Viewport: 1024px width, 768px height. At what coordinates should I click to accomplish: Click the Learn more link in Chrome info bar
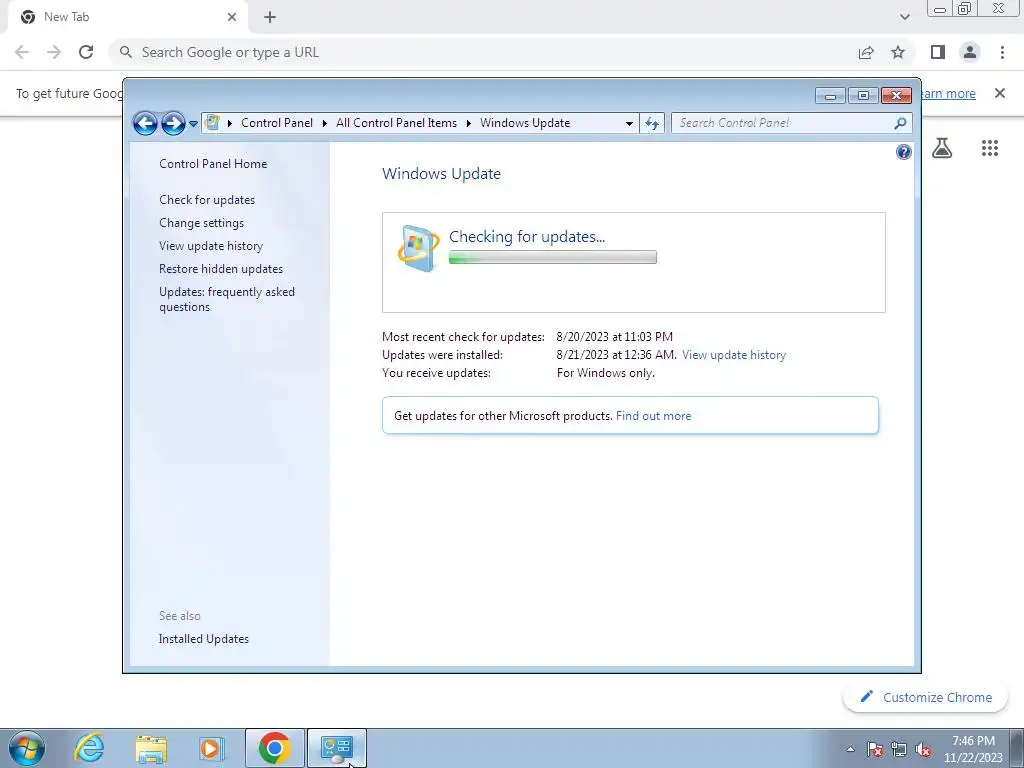click(x=948, y=93)
